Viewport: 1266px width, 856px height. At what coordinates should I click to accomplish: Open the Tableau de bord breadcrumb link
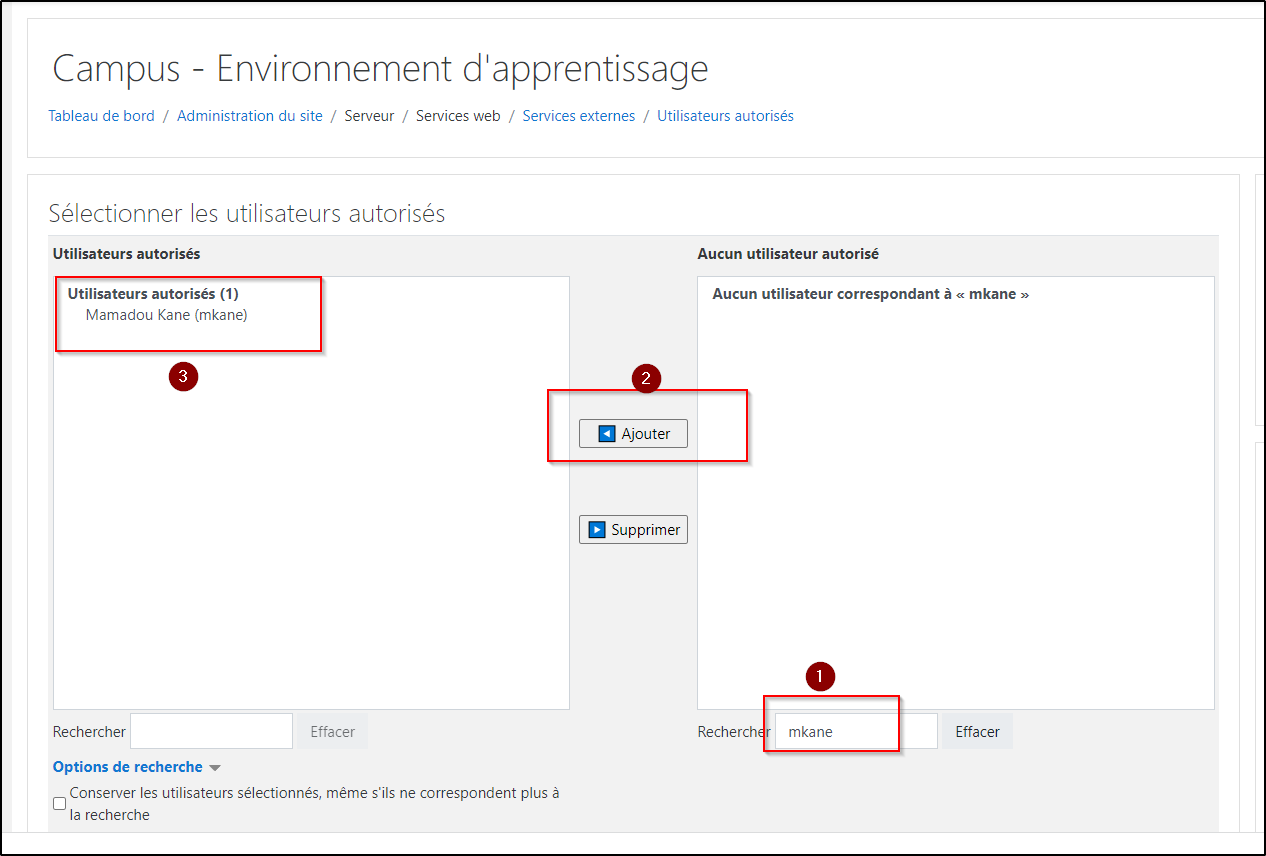pyautogui.click(x=101, y=116)
